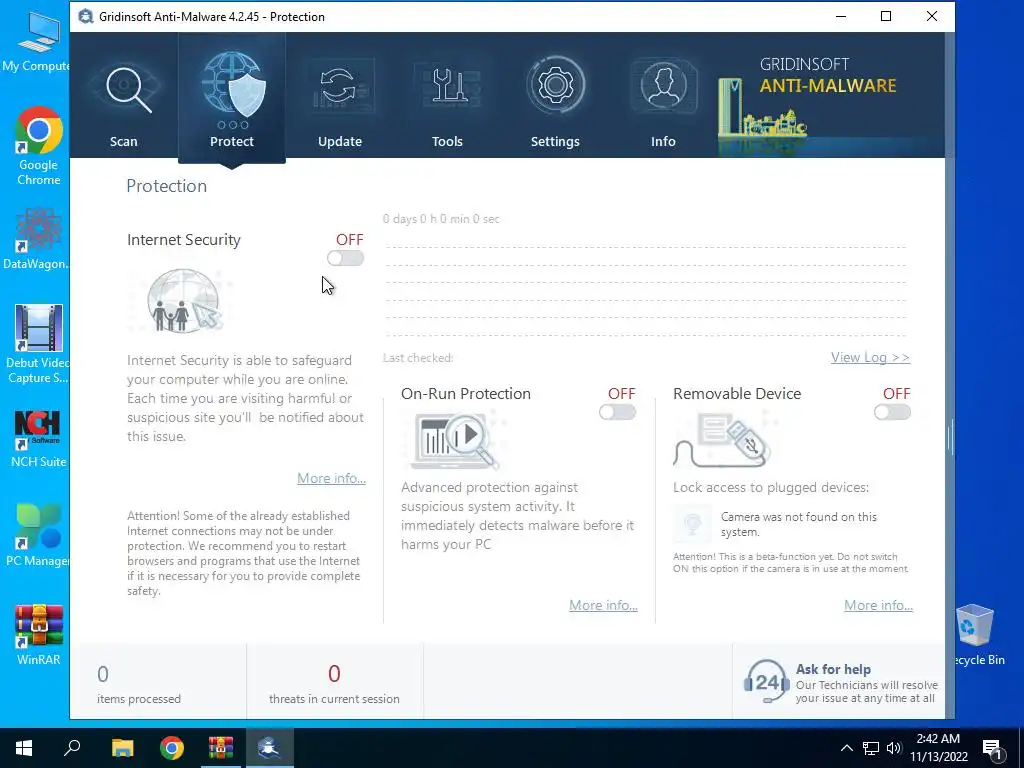Select the Protect tab

tap(232, 99)
